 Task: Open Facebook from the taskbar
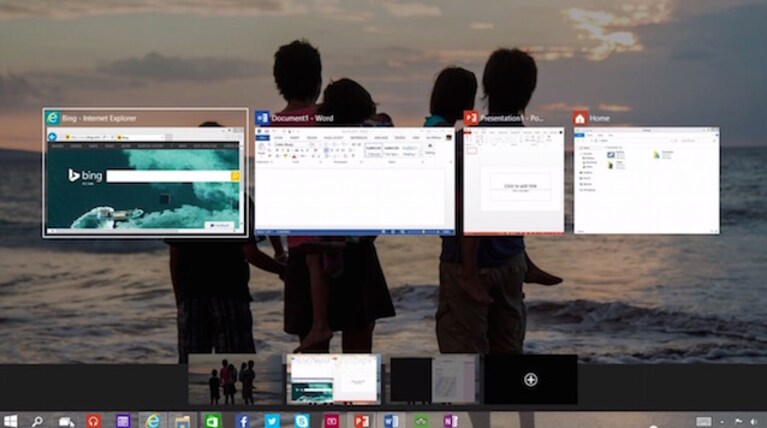tap(243, 421)
